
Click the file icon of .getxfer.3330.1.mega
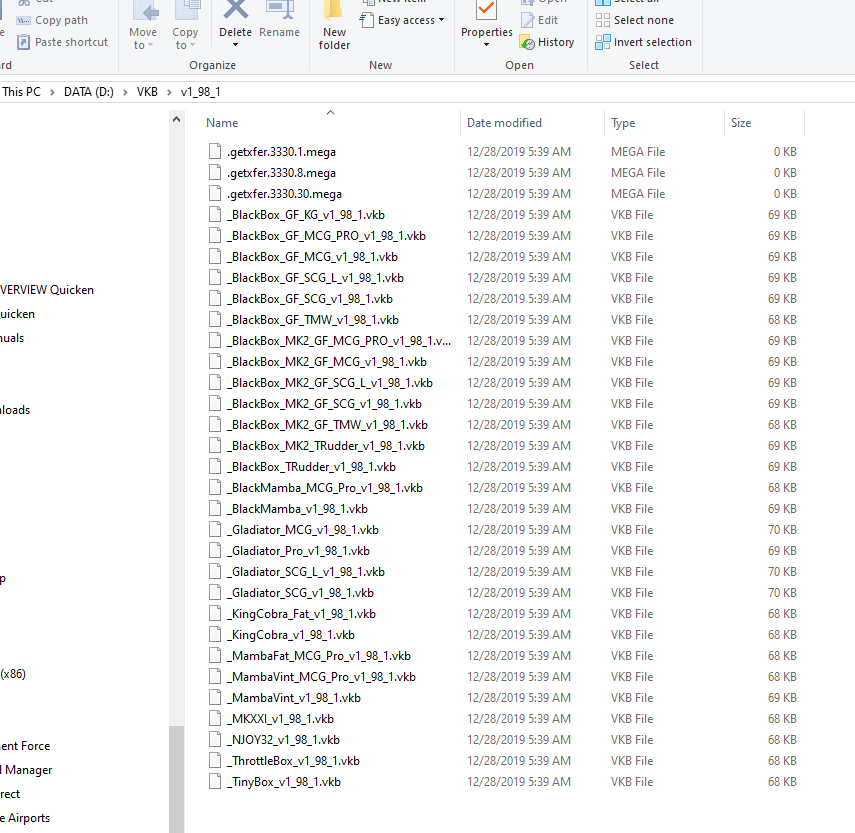pos(215,152)
